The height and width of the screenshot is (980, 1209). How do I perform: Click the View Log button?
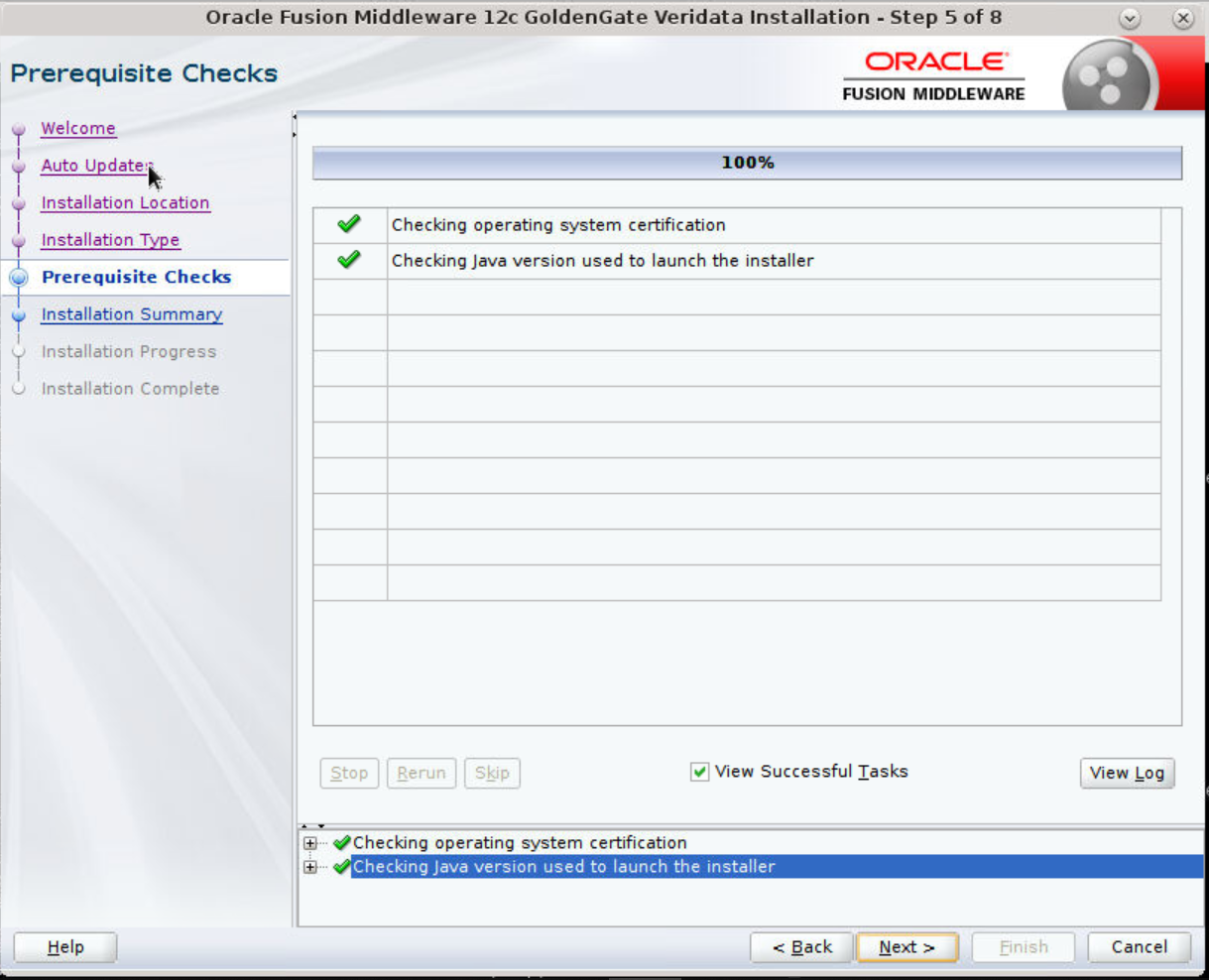1128,773
